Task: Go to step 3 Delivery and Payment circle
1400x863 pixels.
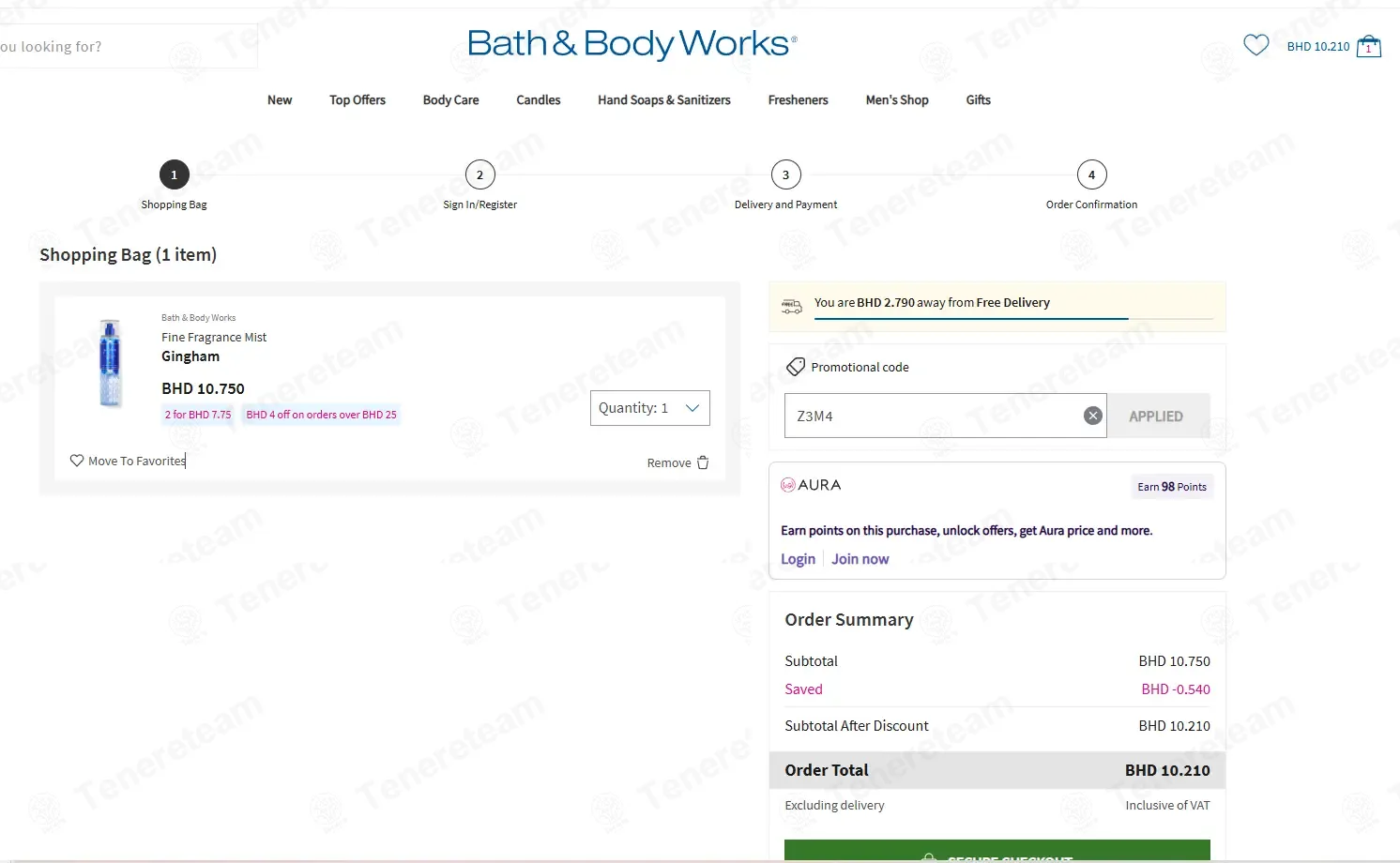Action: coord(785,174)
